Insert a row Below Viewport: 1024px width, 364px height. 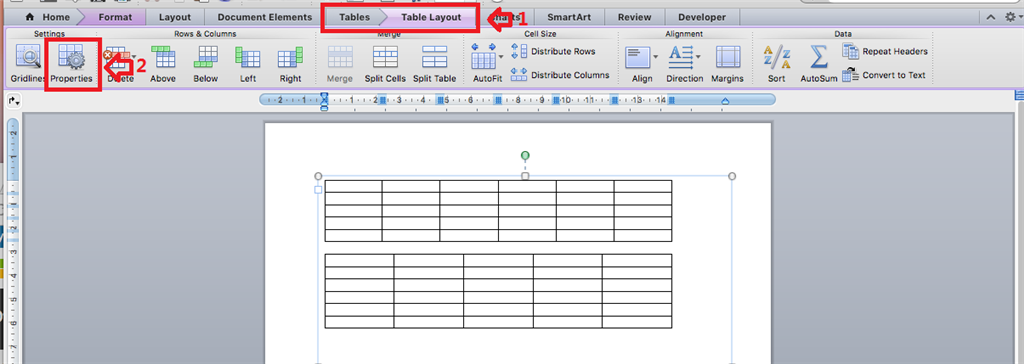point(205,63)
